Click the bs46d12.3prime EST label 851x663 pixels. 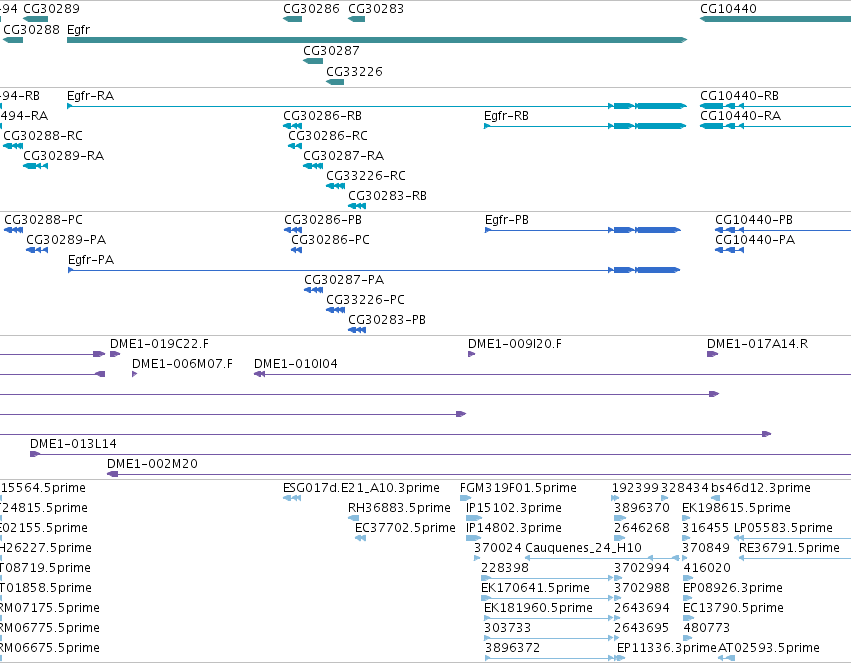pos(760,488)
